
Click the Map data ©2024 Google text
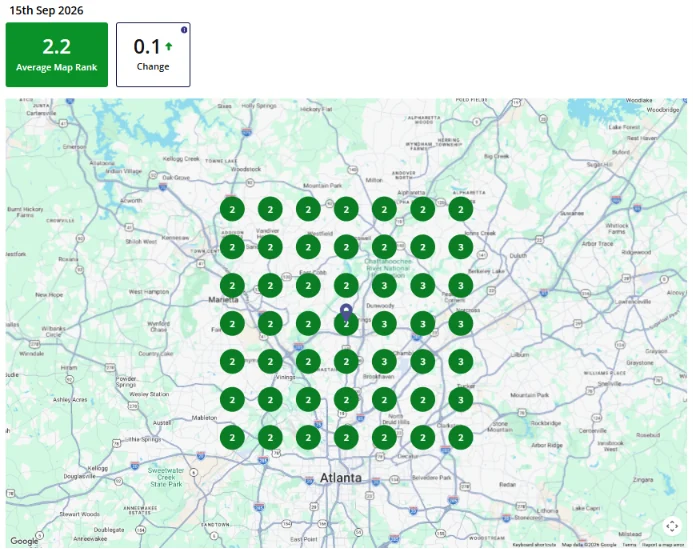pyautogui.click(x=589, y=545)
